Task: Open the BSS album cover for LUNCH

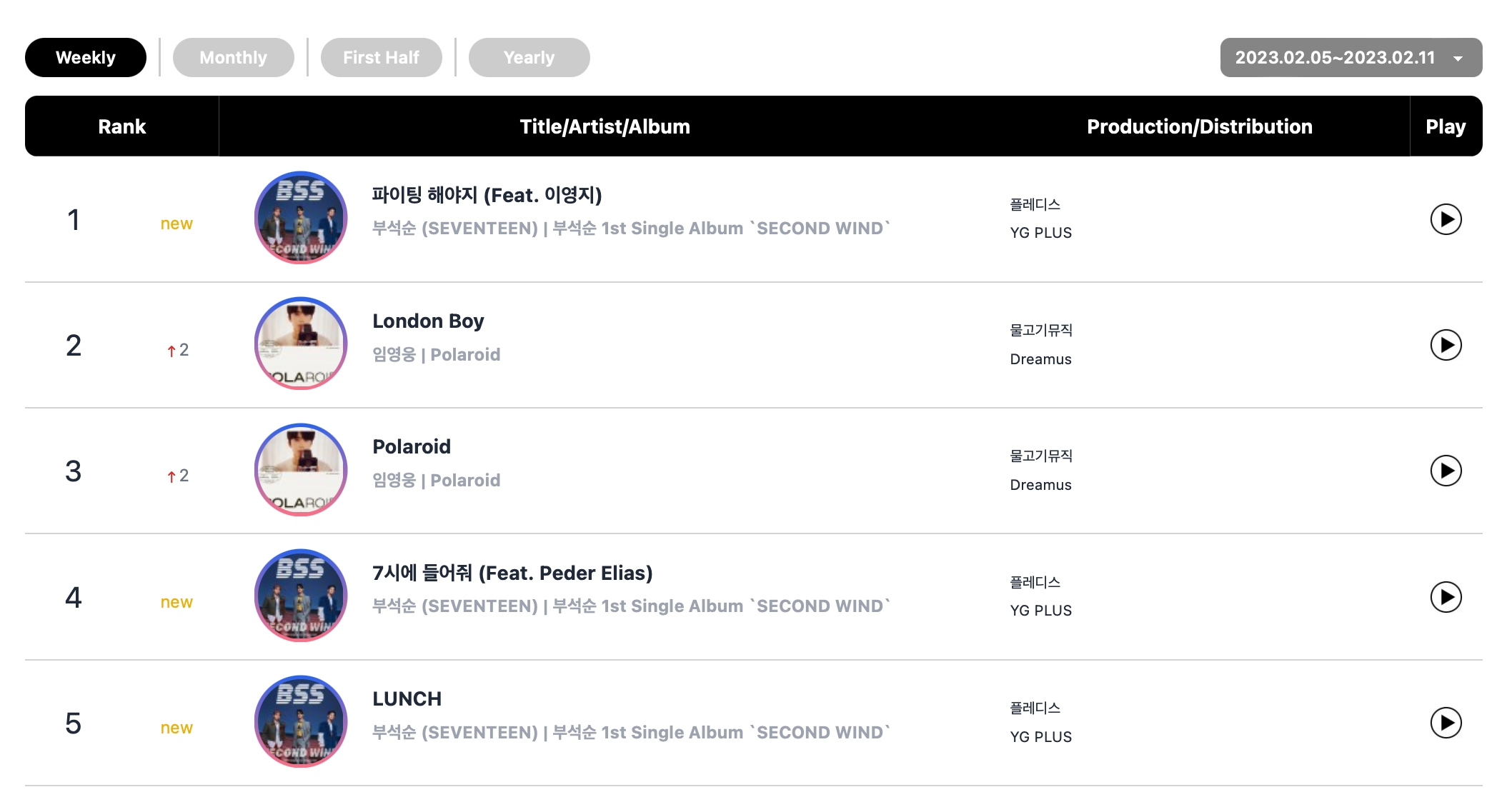Action: pyautogui.click(x=301, y=721)
